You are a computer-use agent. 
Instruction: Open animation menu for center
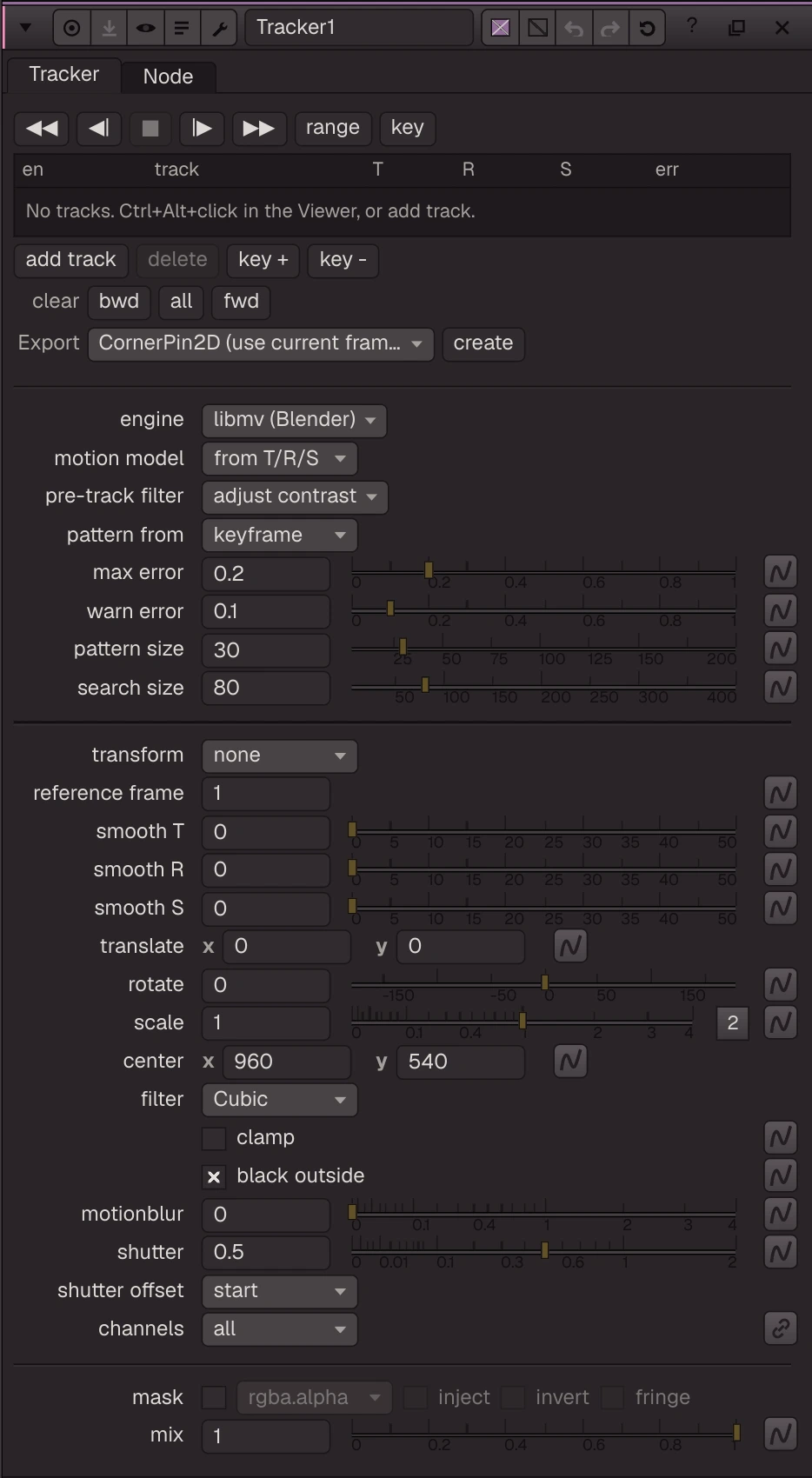570,1061
